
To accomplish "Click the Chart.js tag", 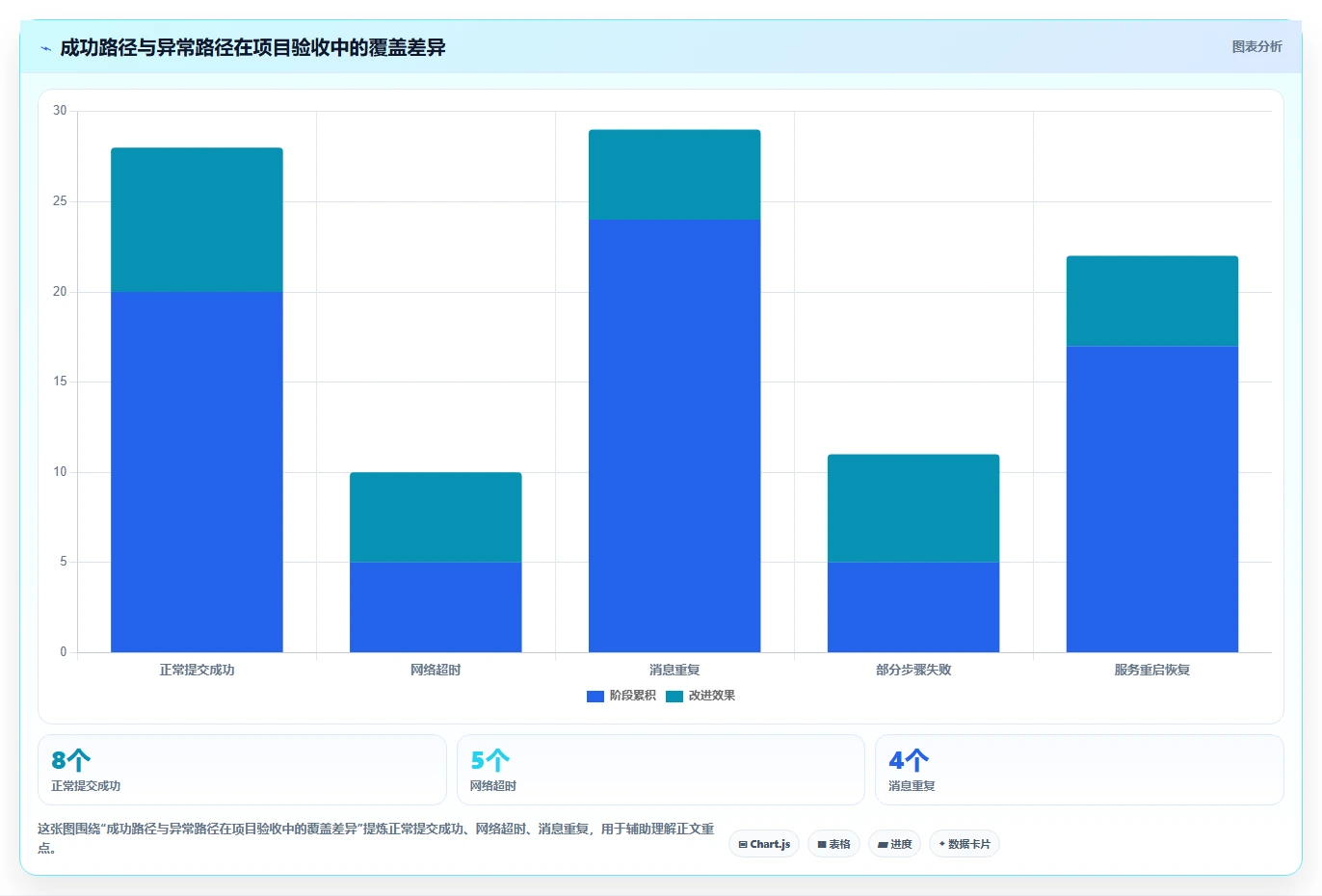I will point(764,844).
